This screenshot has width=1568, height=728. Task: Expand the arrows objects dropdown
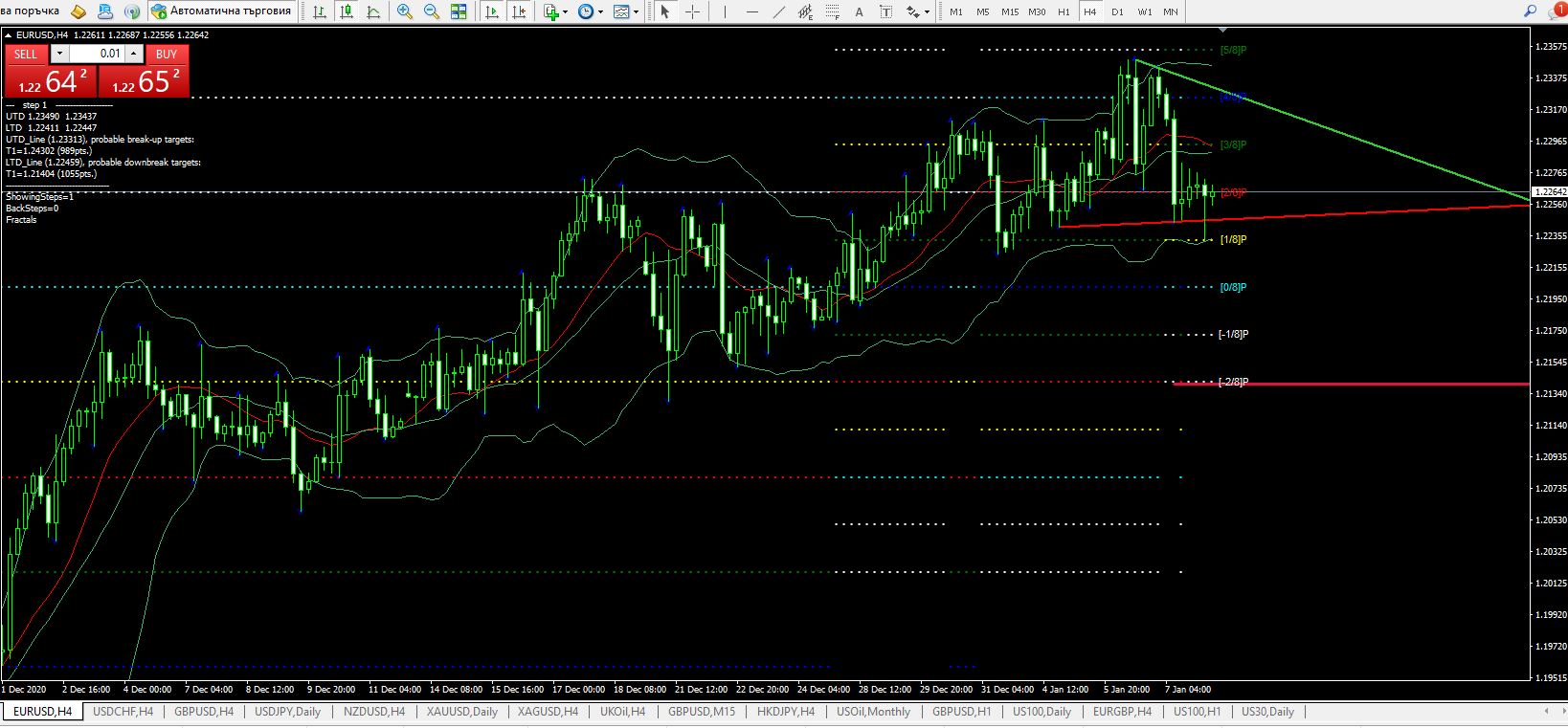(927, 12)
